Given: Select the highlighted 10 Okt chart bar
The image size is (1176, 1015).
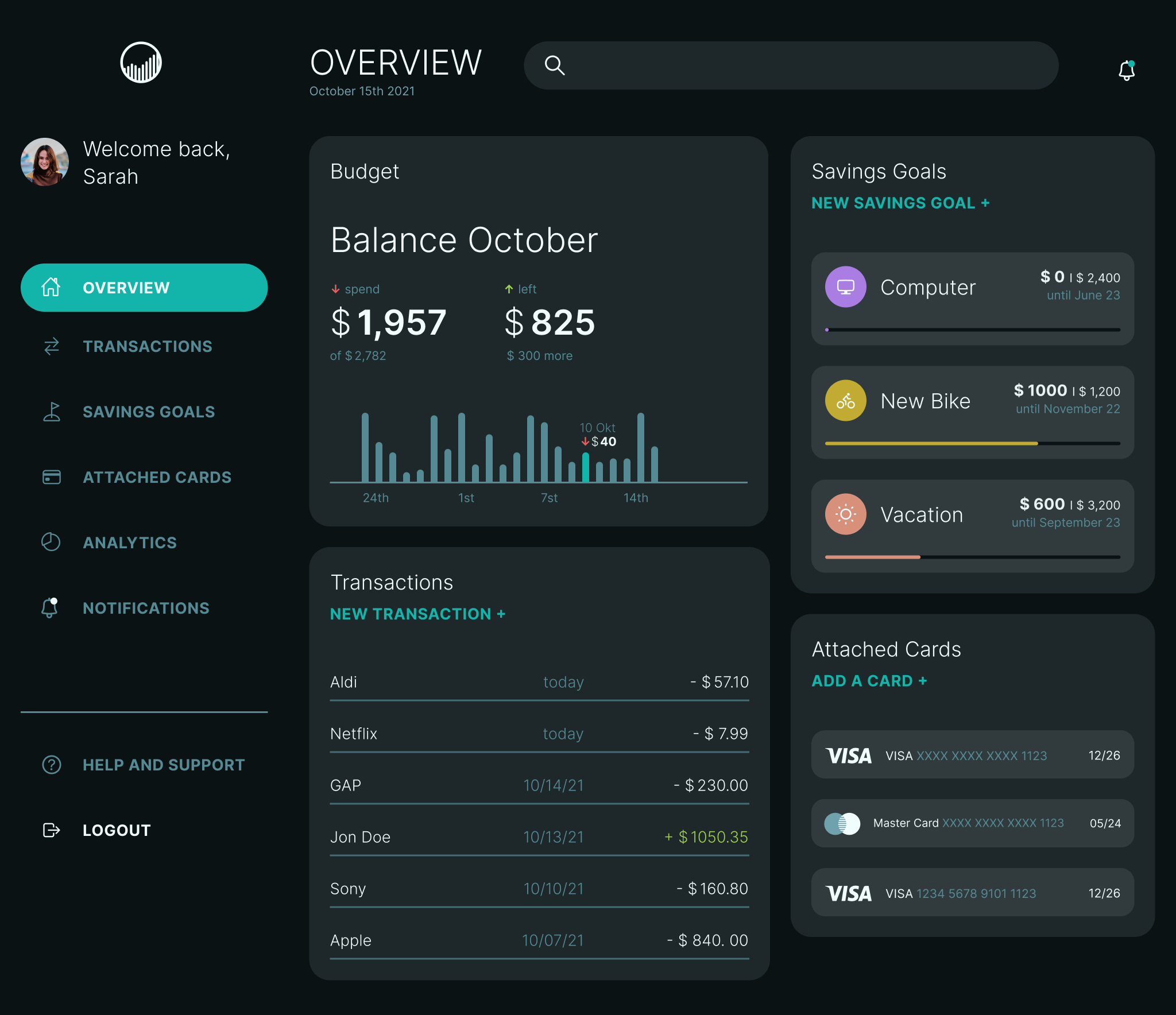Looking at the screenshot, I should point(585,467).
